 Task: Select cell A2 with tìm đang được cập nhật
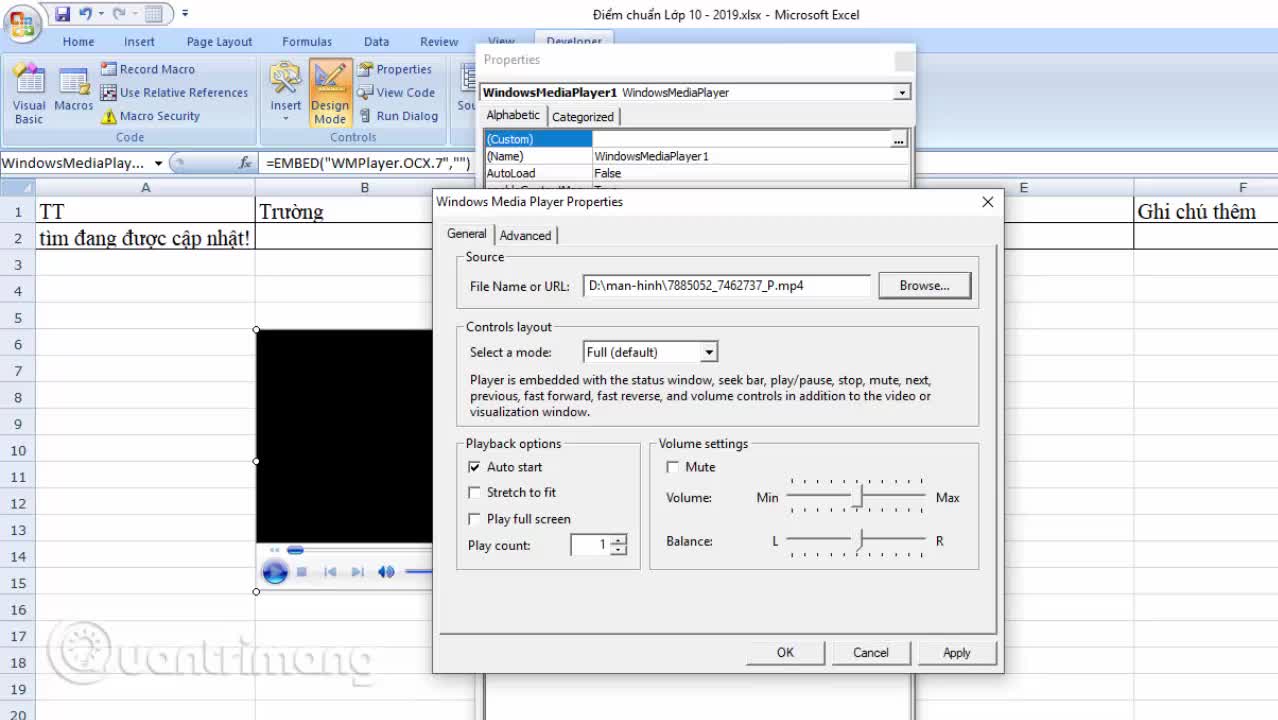pyautogui.click(x=145, y=238)
